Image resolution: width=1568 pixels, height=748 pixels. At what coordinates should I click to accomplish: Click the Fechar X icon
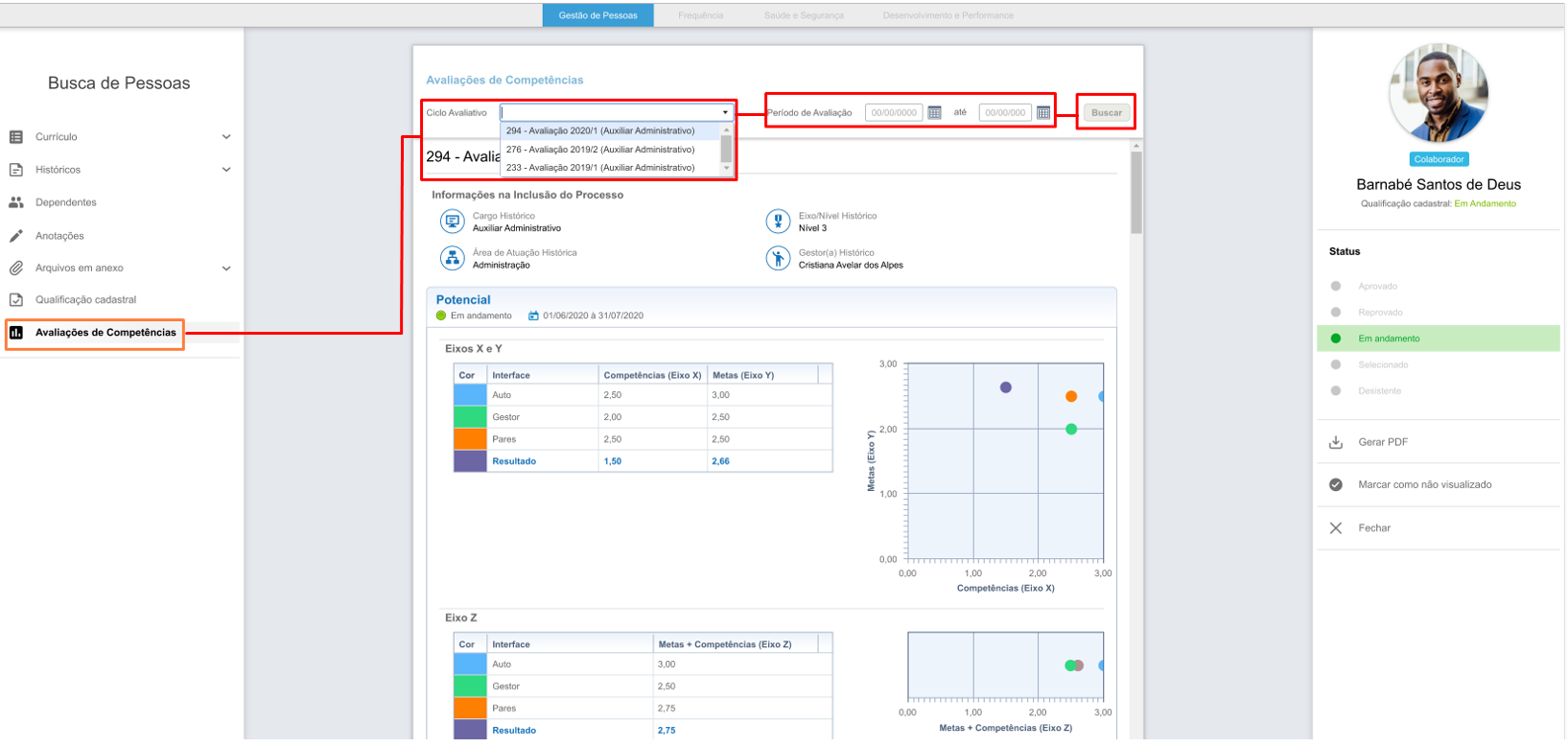[x=1336, y=528]
